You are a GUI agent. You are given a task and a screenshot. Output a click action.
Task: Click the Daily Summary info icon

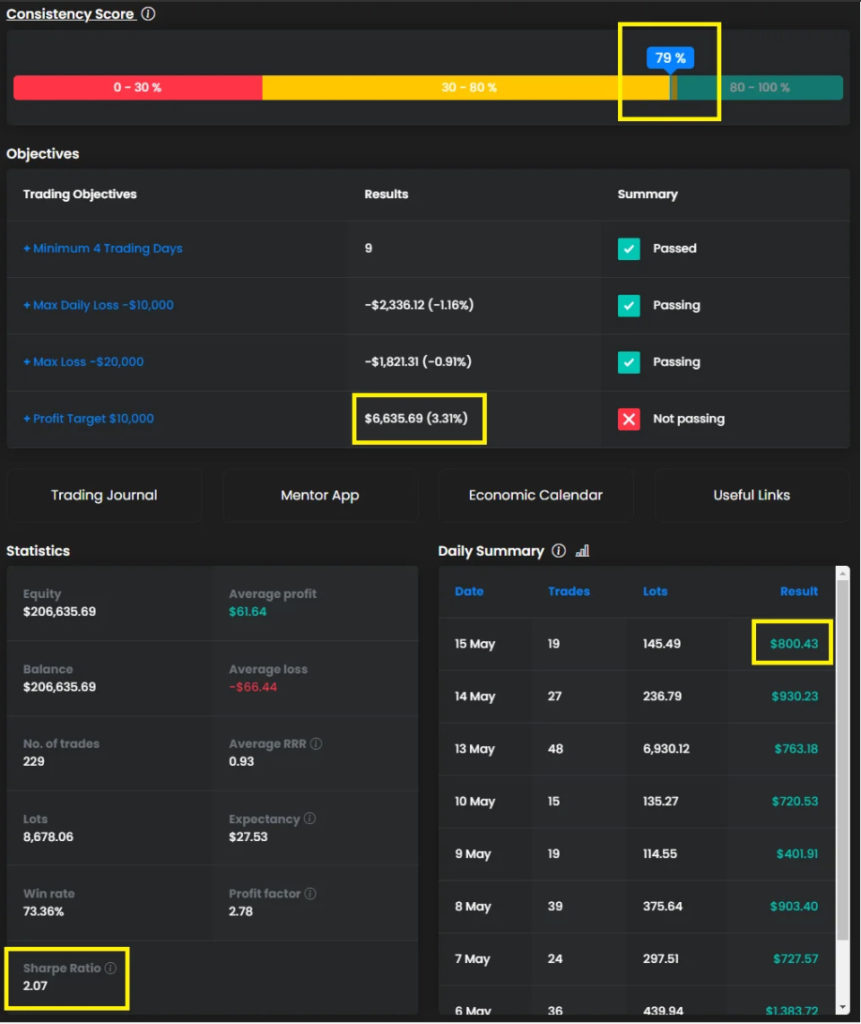[x=559, y=551]
